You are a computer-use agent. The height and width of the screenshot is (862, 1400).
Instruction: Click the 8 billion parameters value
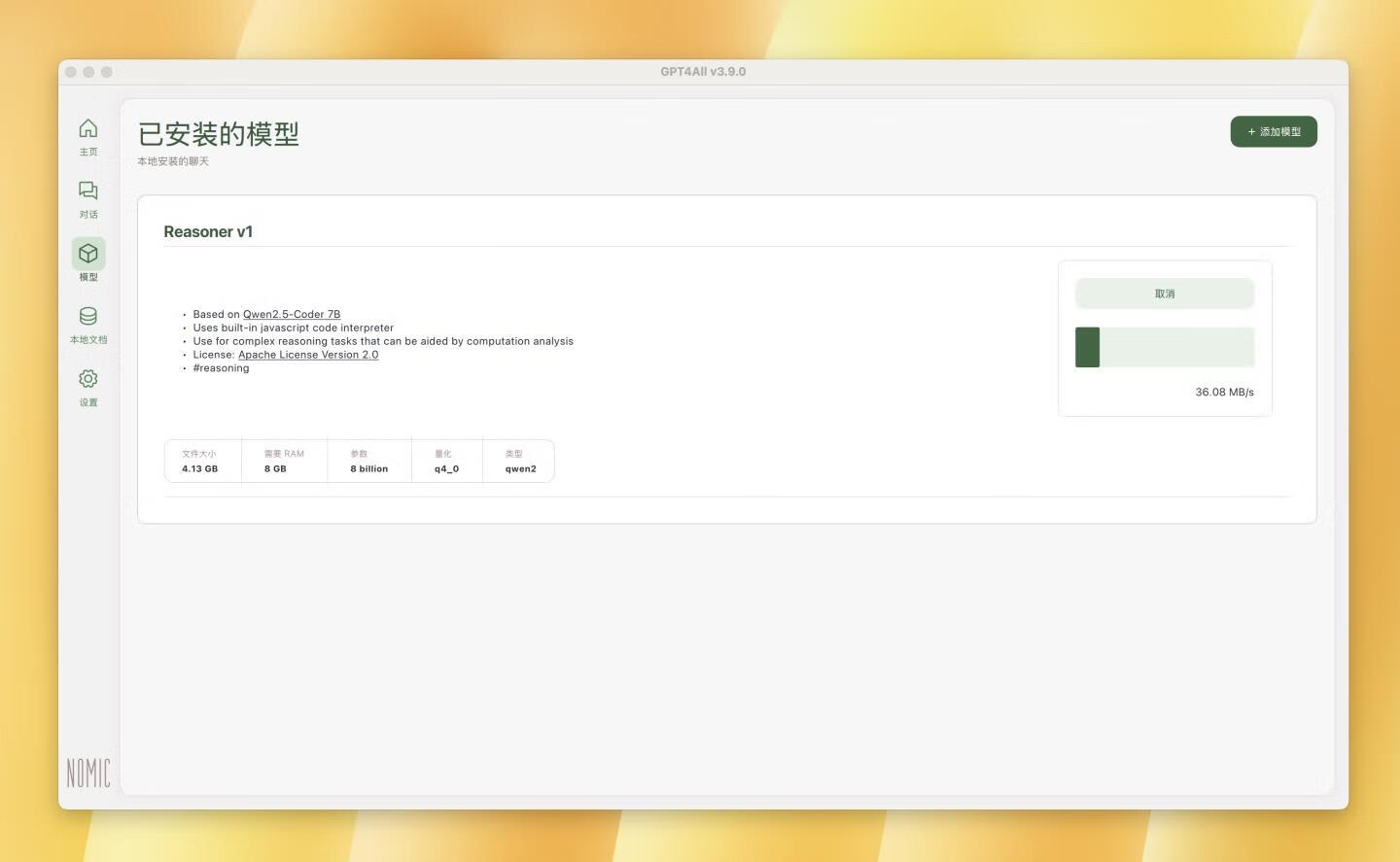[x=368, y=468]
